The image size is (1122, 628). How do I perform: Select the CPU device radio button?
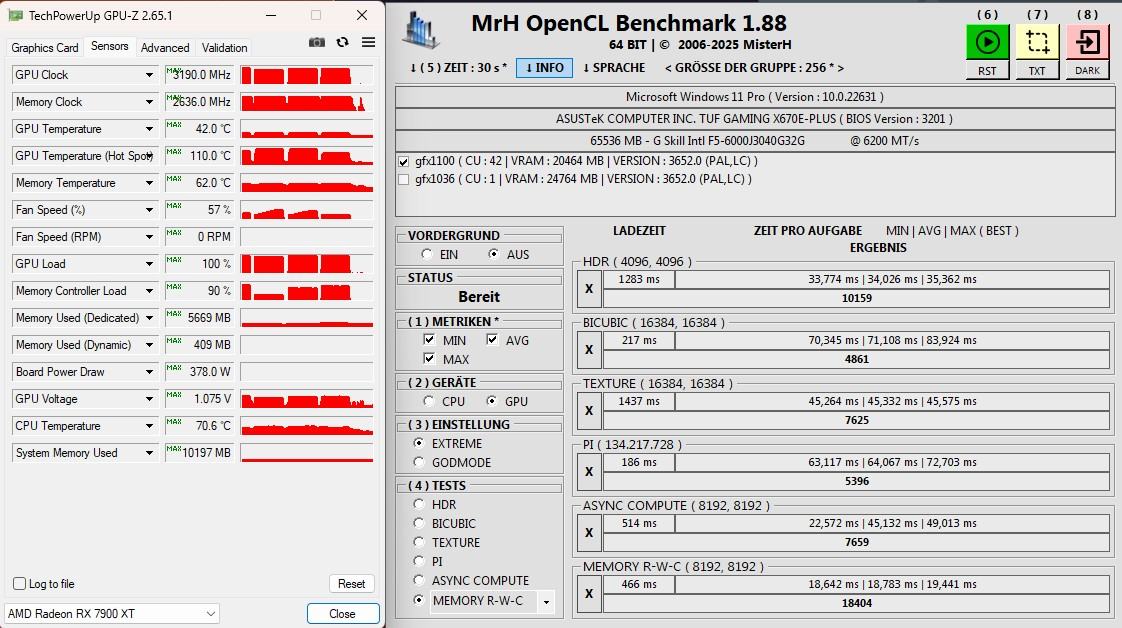(429, 401)
